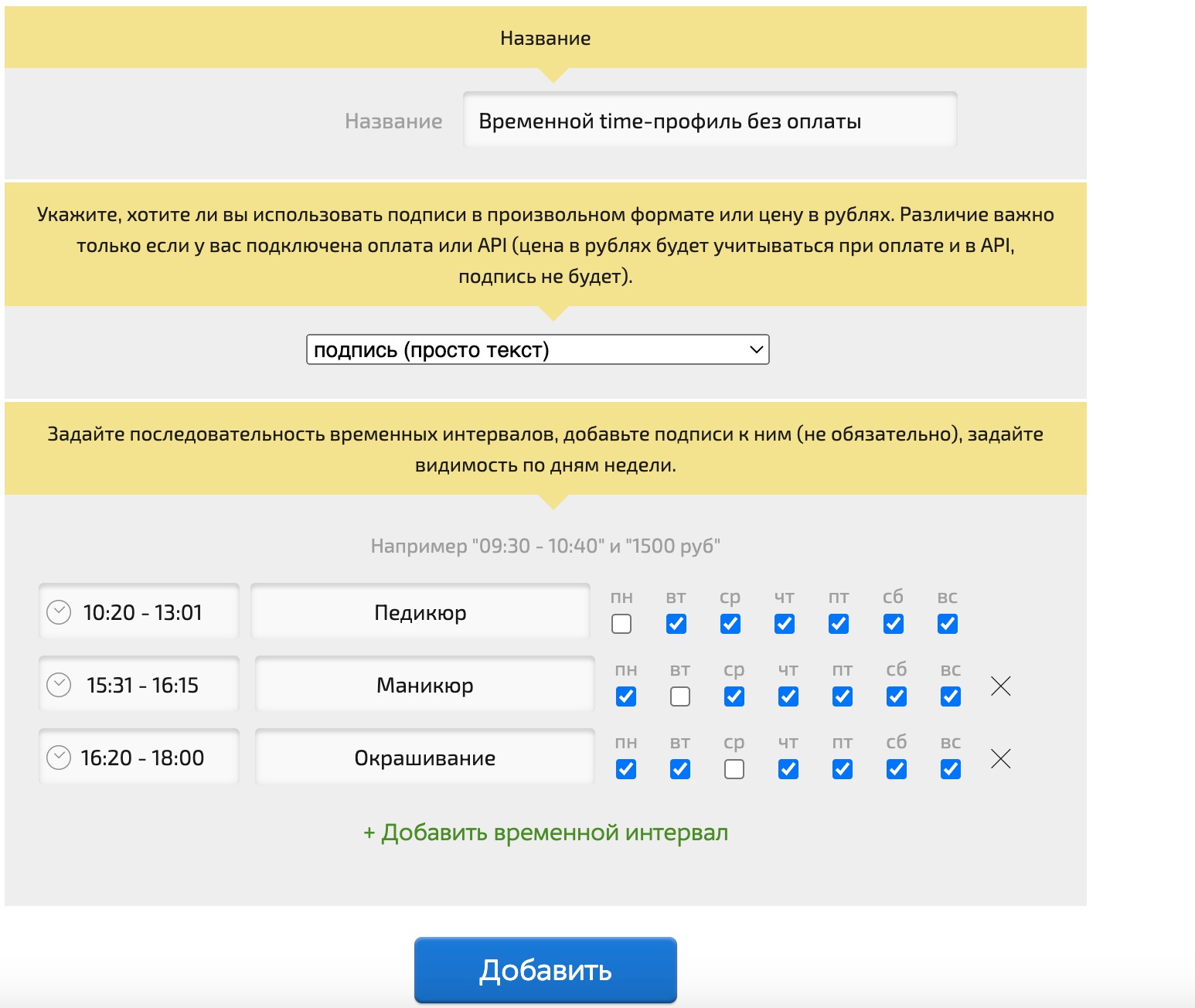Uncheck пт for the Окрашивание row

(843, 769)
